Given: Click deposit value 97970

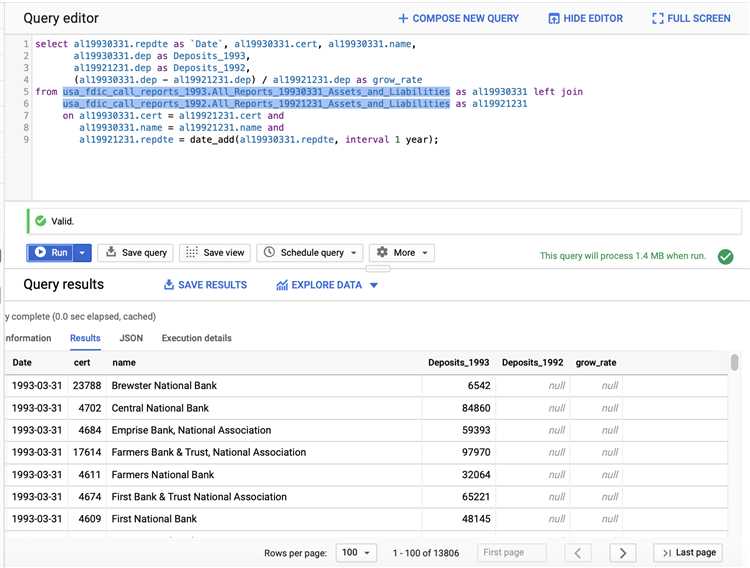Looking at the screenshot, I should (x=476, y=452).
